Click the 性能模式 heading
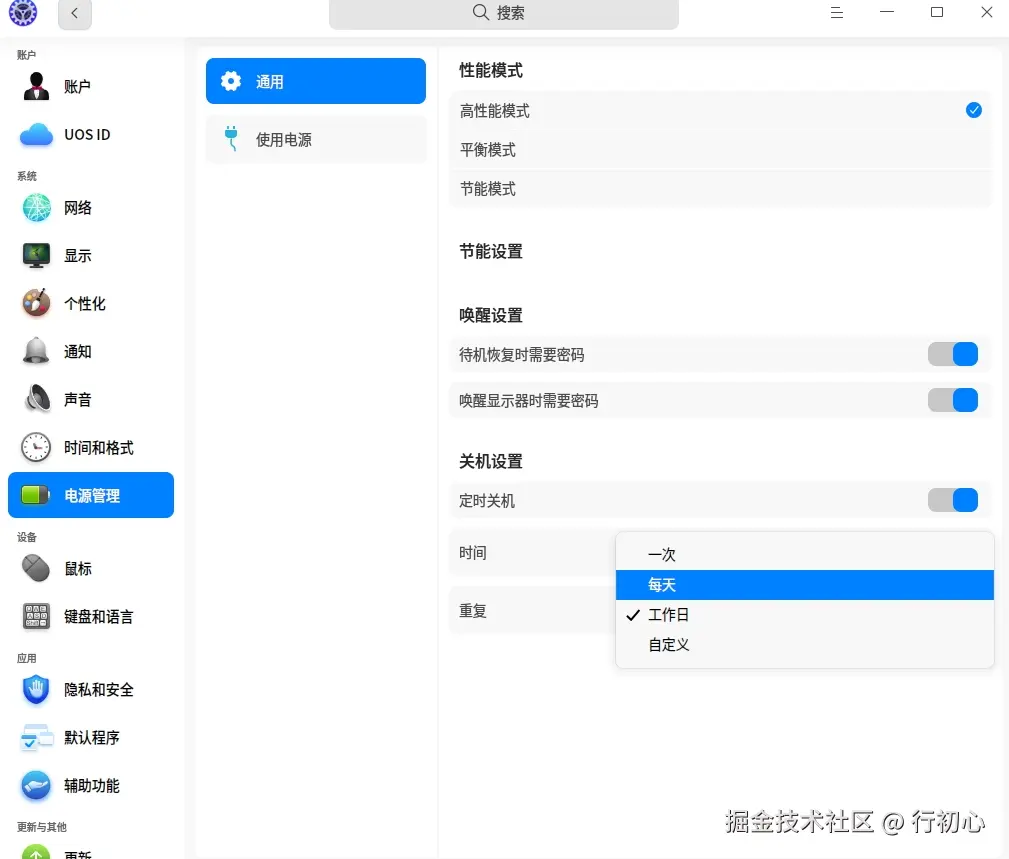Viewport: 1009px width, 859px height. tap(491, 70)
